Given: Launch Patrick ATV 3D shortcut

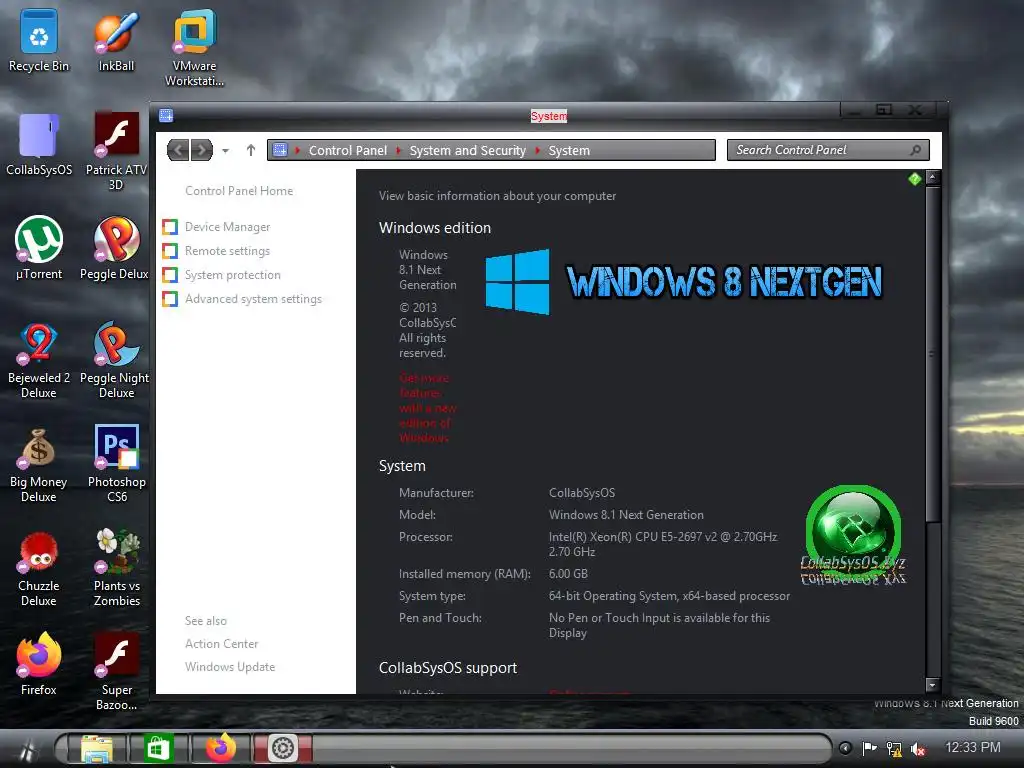Looking at the screenshot, I should point(116,152).
